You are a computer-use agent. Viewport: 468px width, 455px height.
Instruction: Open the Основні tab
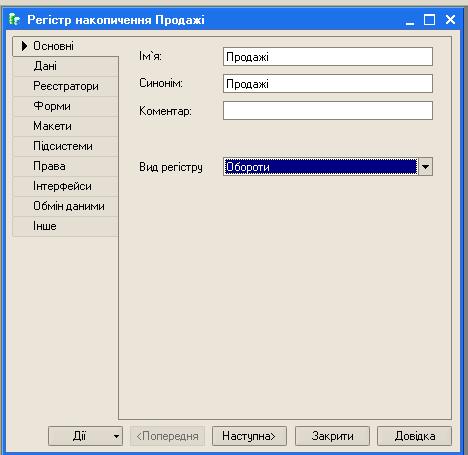(65, 46)
